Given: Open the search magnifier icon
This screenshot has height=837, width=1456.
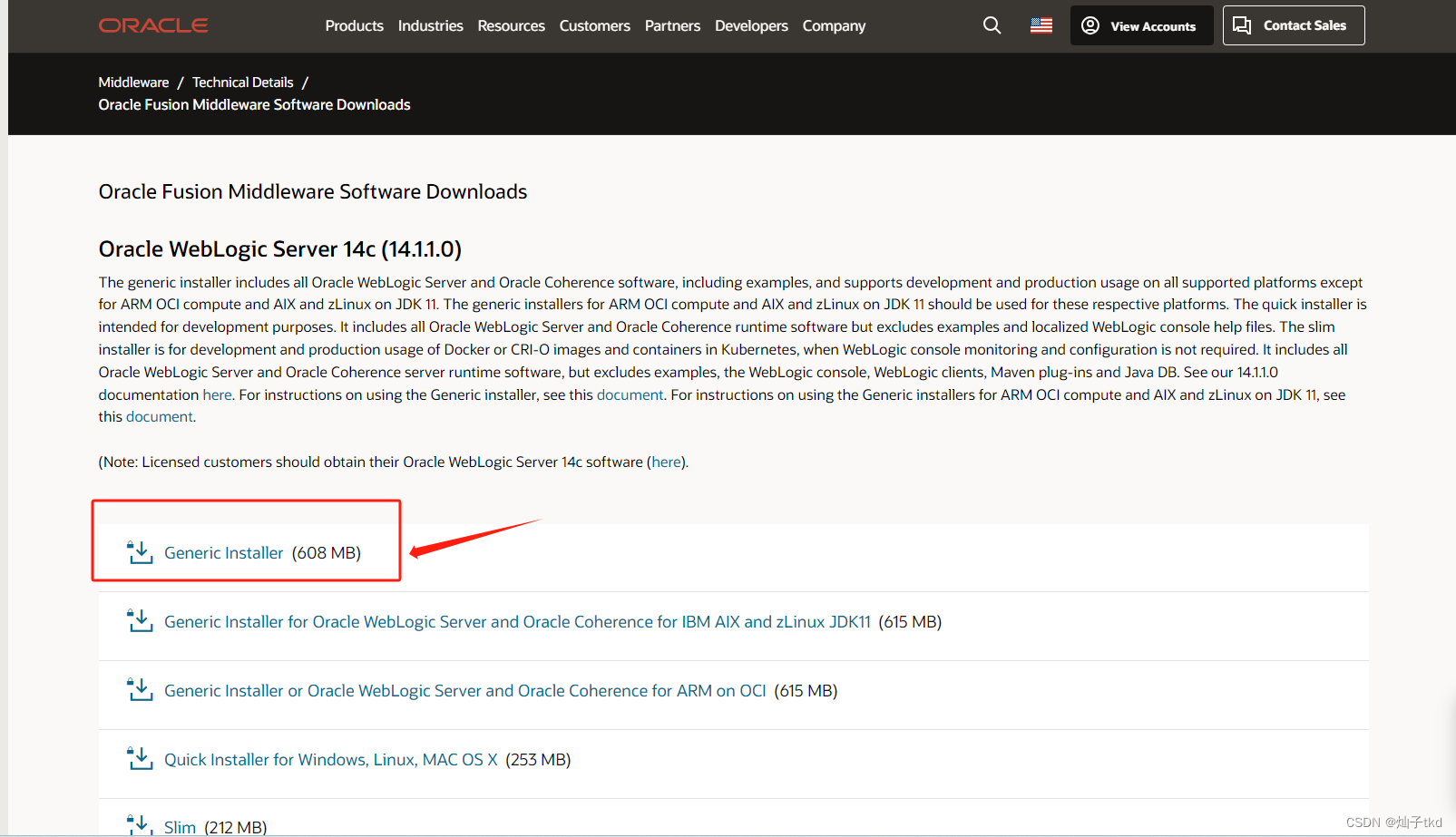Looking at the screenshot, I should point(992,25).
